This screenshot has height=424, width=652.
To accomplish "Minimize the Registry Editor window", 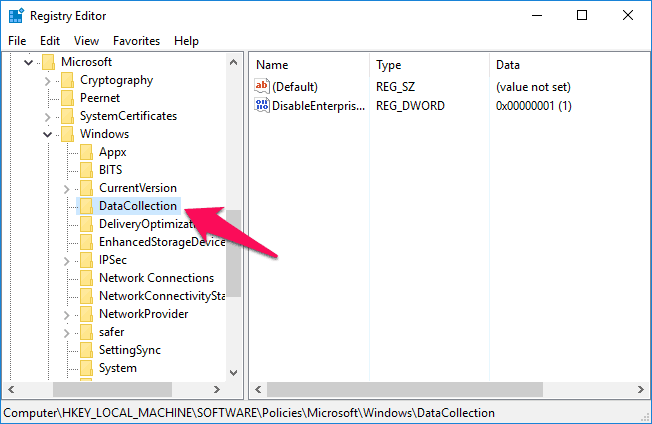I will tap(537, 15).
